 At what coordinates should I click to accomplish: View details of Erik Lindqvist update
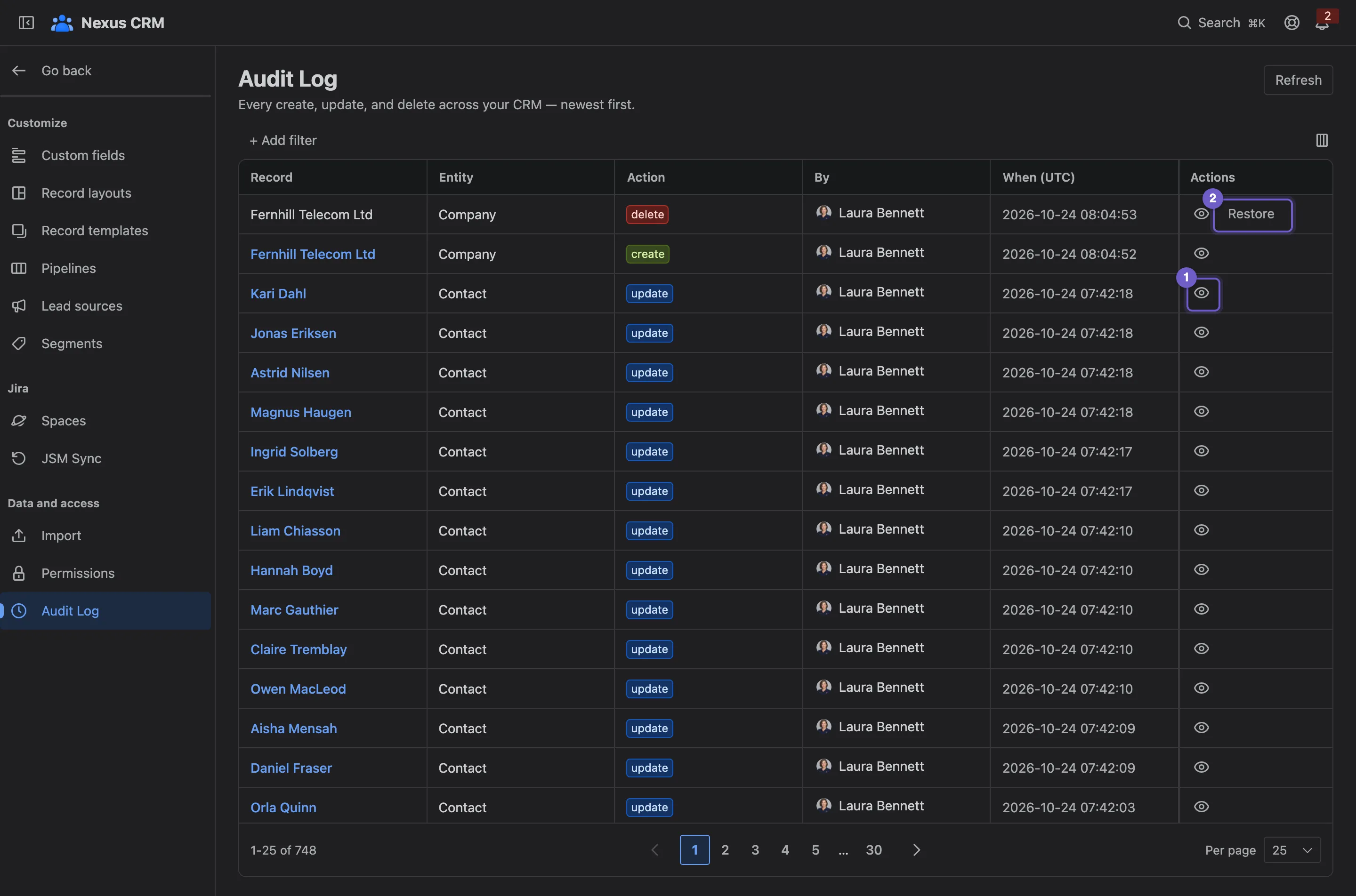tap(1201, 490)
